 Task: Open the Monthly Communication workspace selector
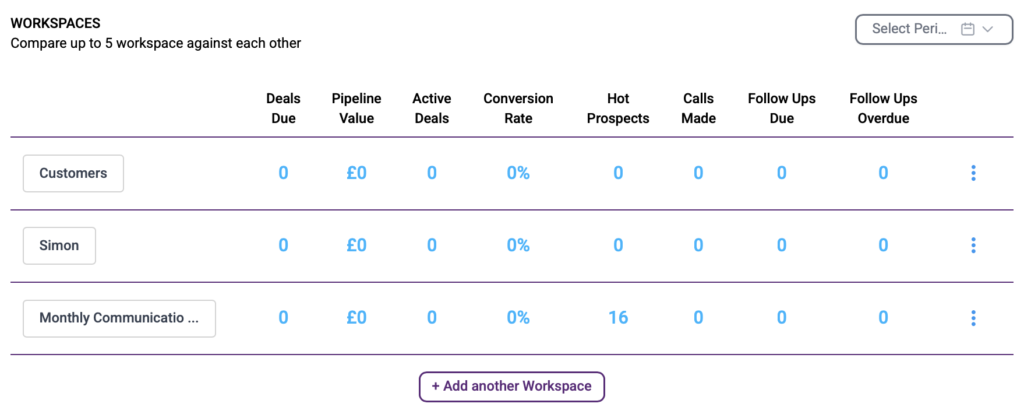click(x=119, y=318)
